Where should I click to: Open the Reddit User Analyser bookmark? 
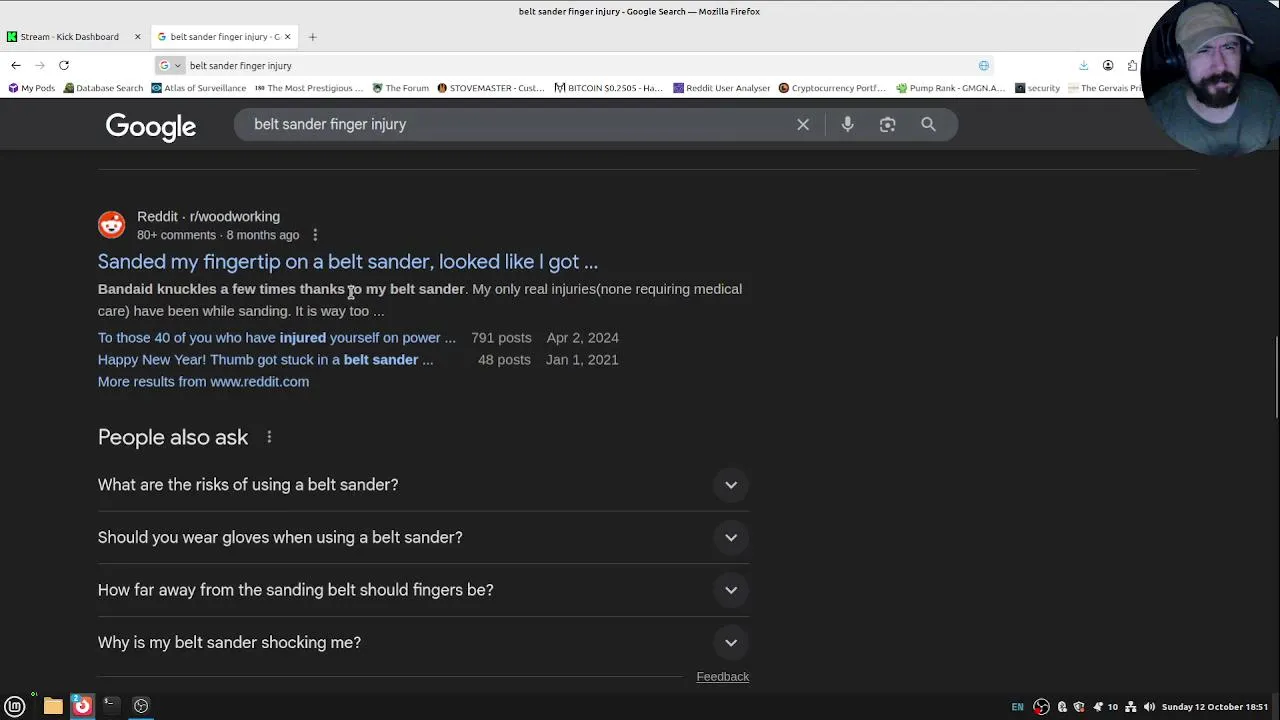click(x=721, y=88)
